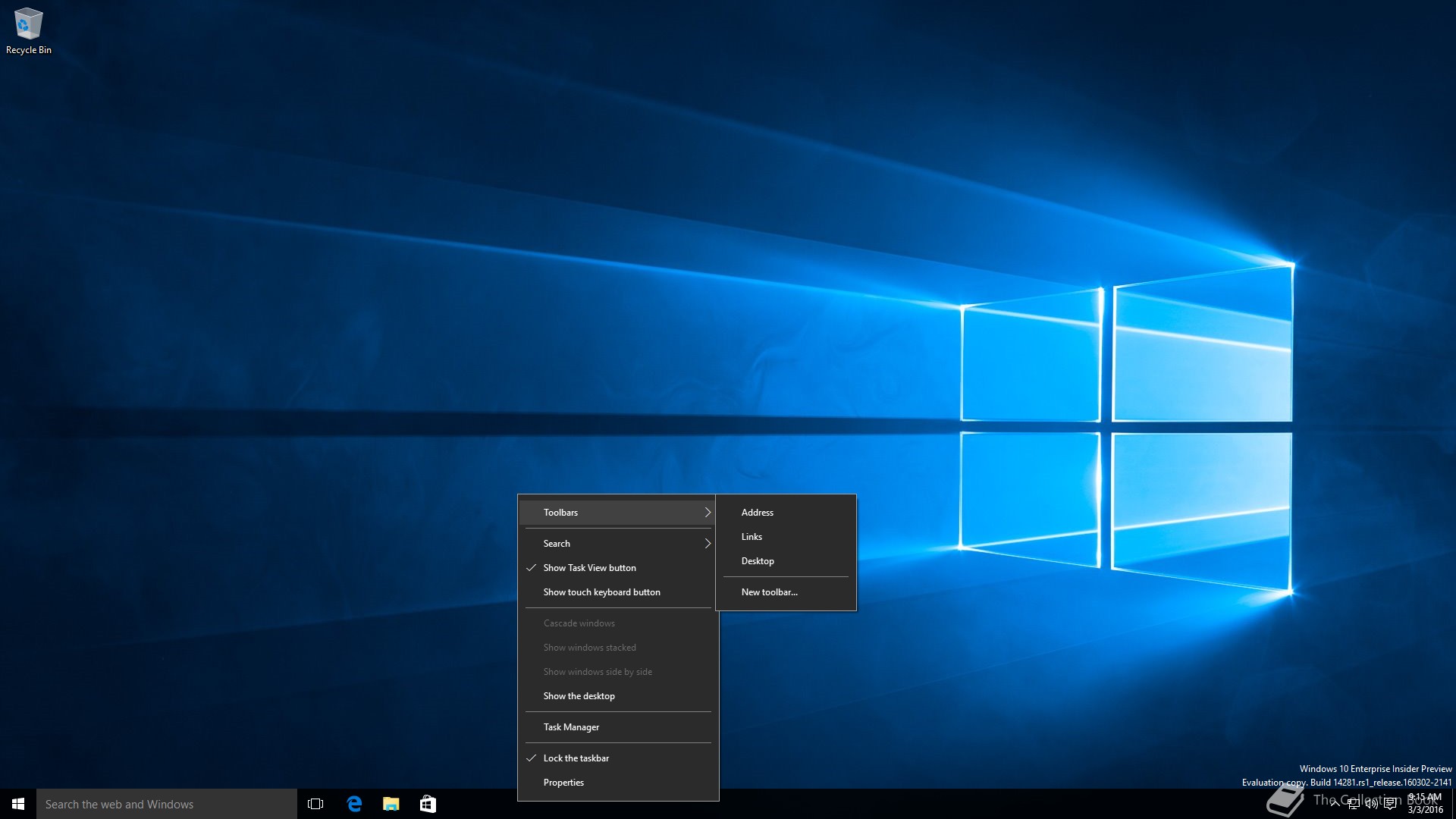This screenshot has height=819, width=1456.
Task: Click the Show desktop sliver past the clock
Action: tap(1454, 804)
